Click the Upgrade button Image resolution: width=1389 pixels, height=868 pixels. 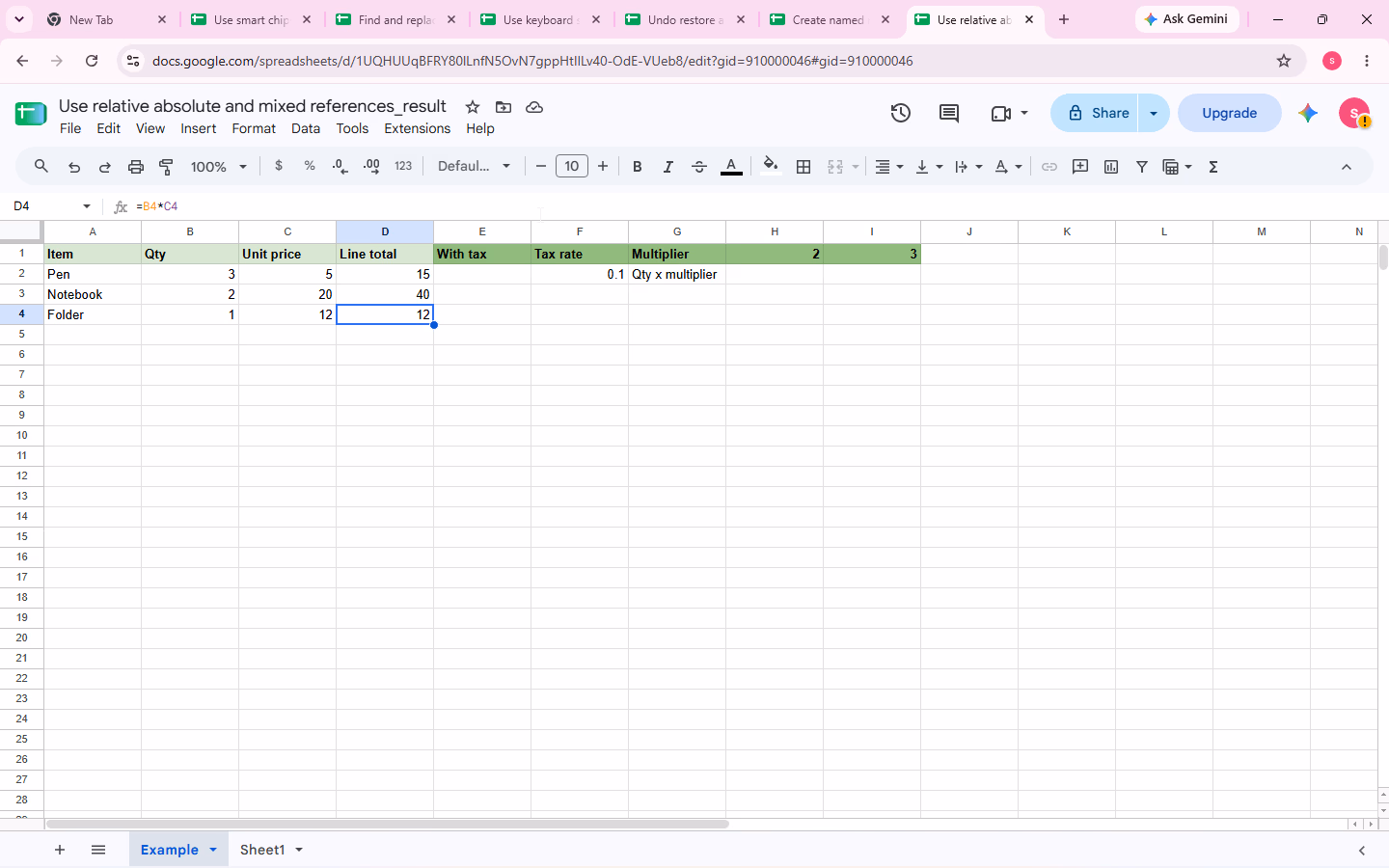tap(1230, 113)
